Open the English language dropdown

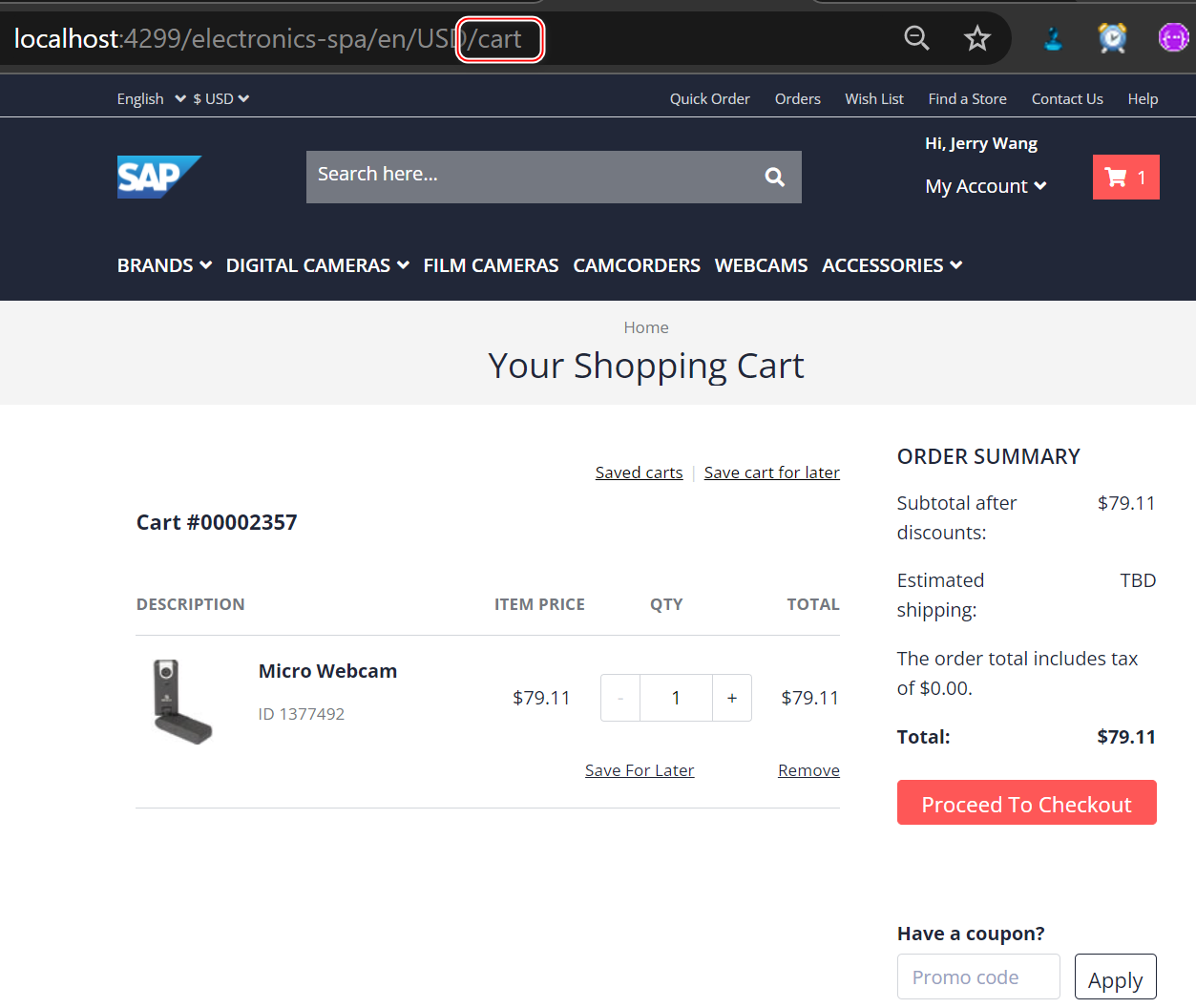pos(151,98)
